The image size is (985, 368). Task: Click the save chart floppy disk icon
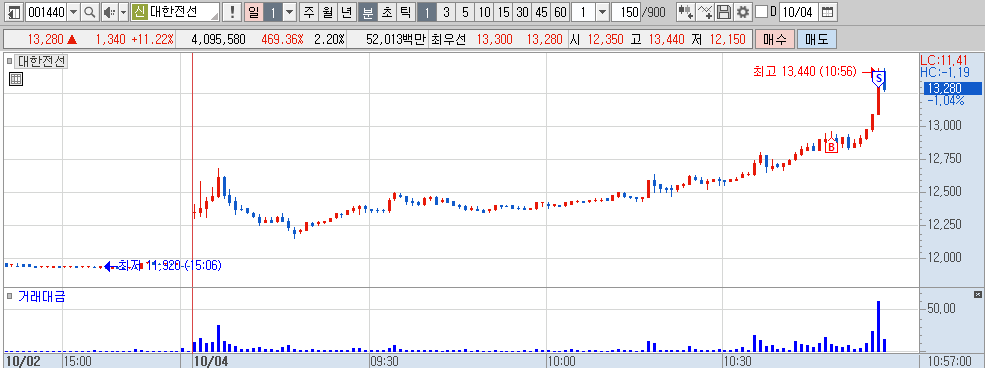coord(724,12)
